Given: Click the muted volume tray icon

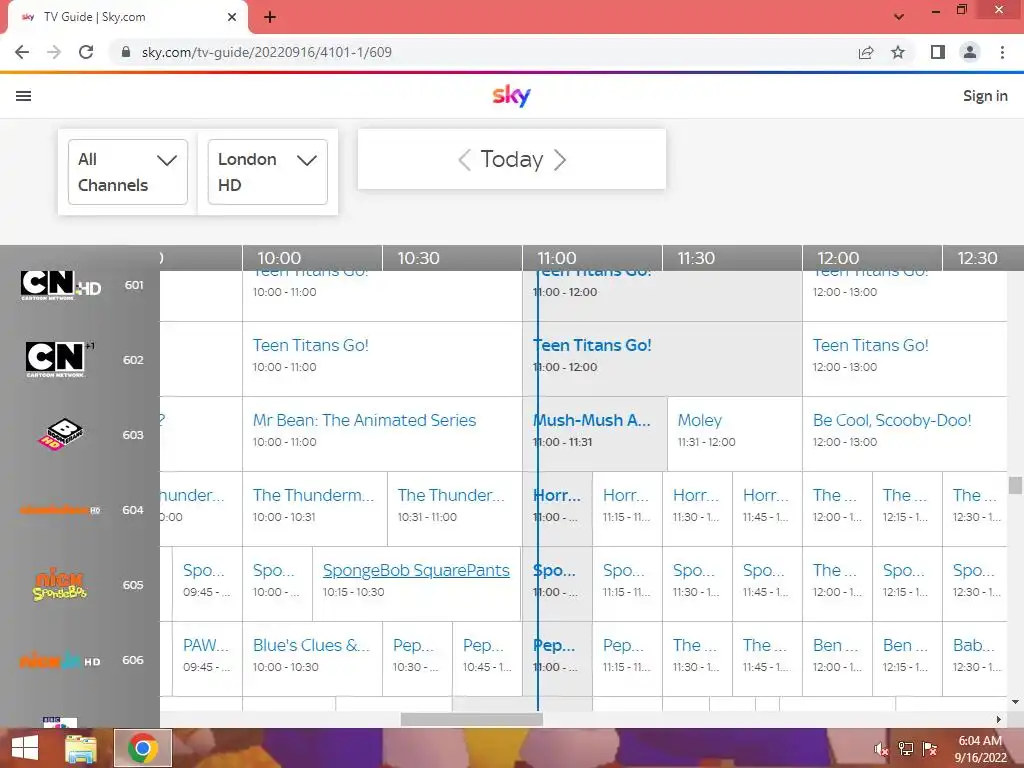Looking at the screenshot, I should pyautogui.click(x=881, y=749).
